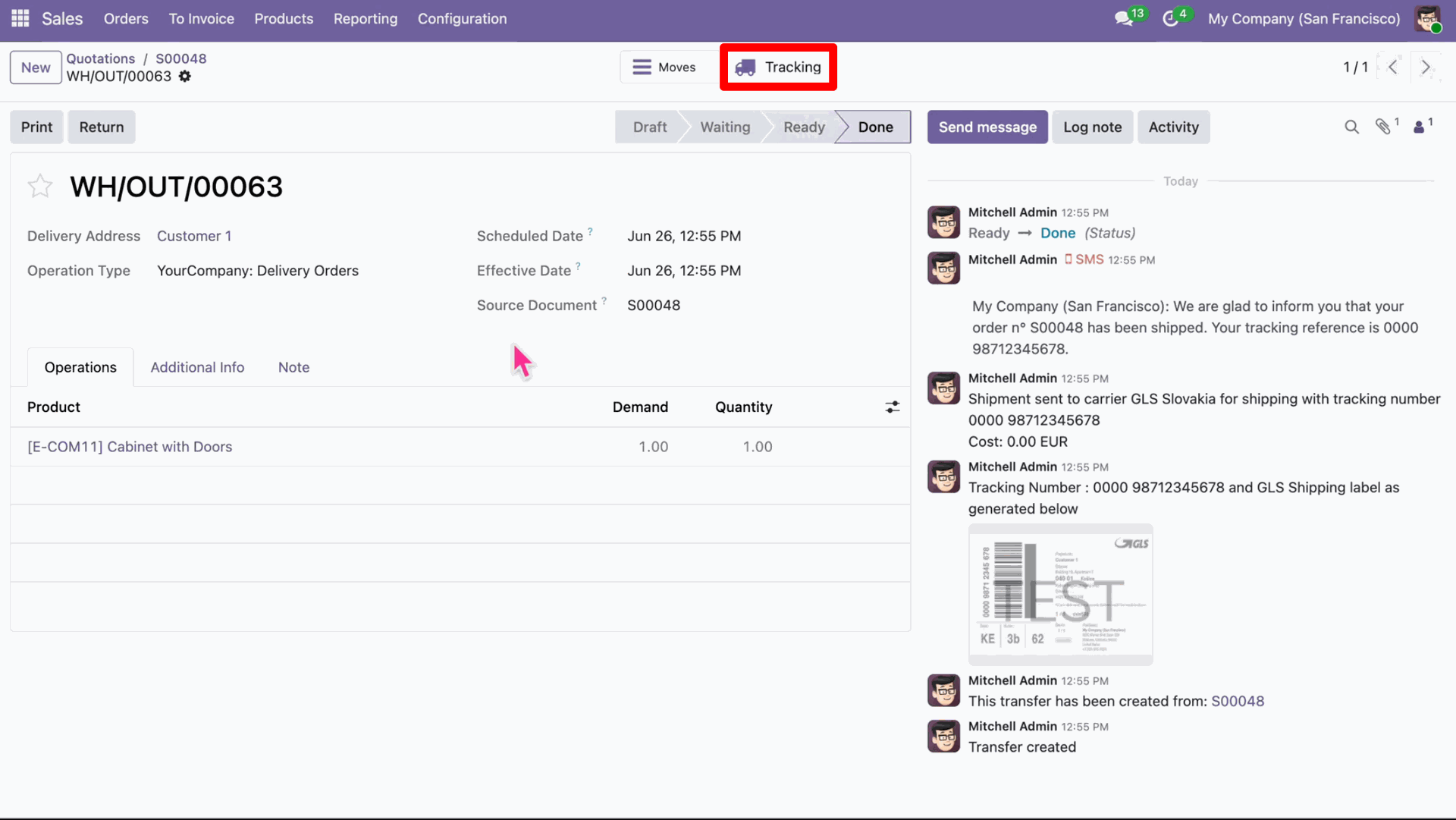This screenshot has width=1456, height=820.
Task: Switch to the Operations tab
Action: click(x=80, y=367)
